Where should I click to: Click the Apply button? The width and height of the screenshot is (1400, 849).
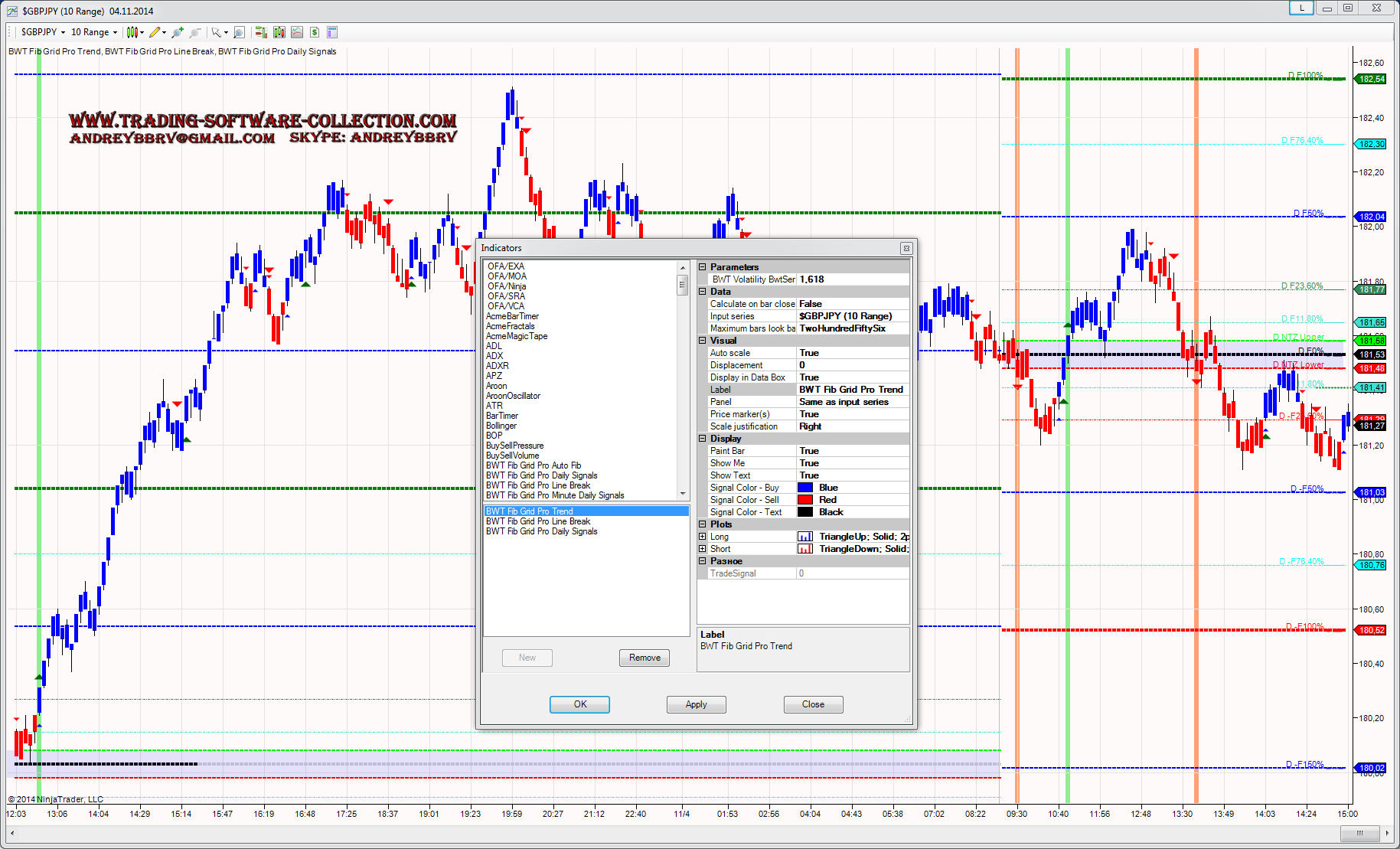[x=696, y=704]
